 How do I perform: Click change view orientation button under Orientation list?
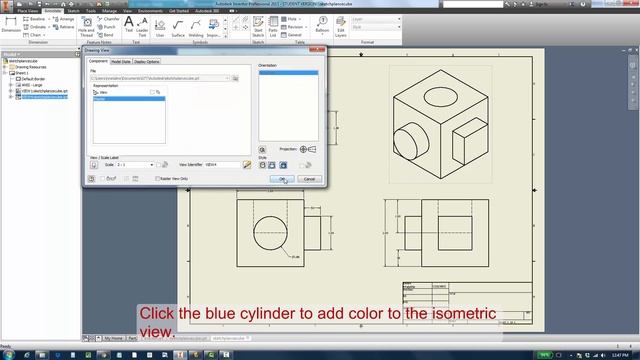pyautogui.click(x=262, y=150)
